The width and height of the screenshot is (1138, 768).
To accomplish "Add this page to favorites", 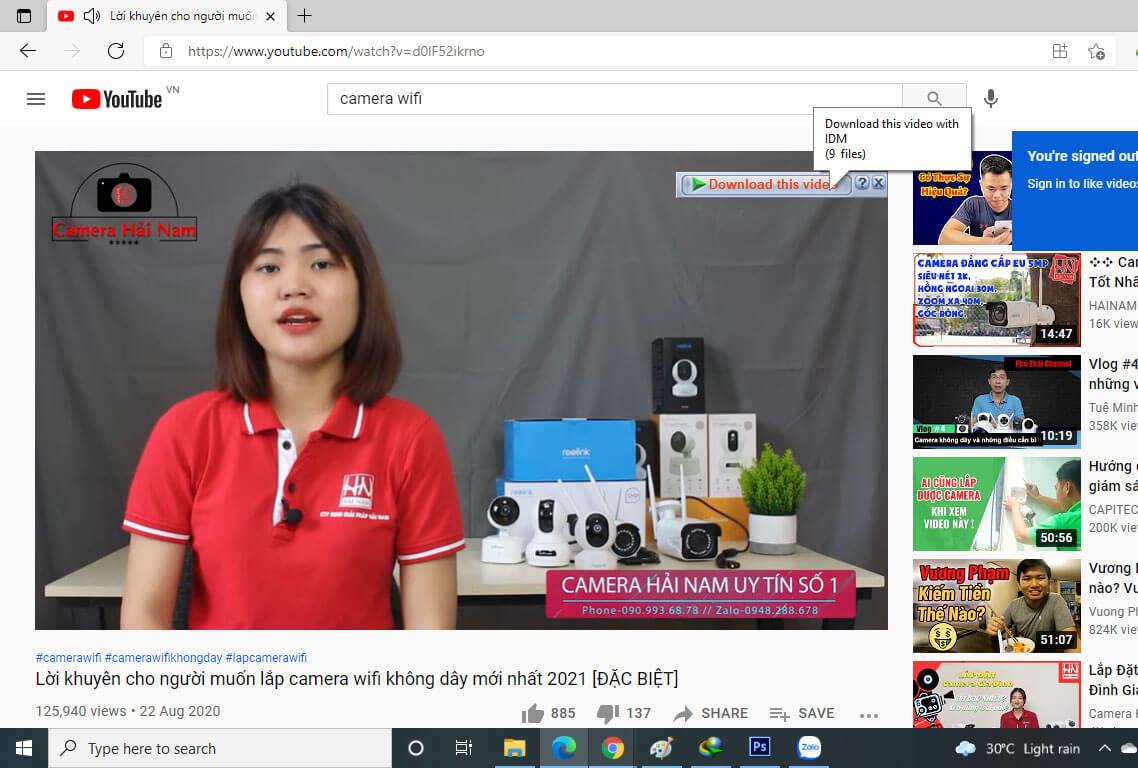I will click(x=1096, y=51).
